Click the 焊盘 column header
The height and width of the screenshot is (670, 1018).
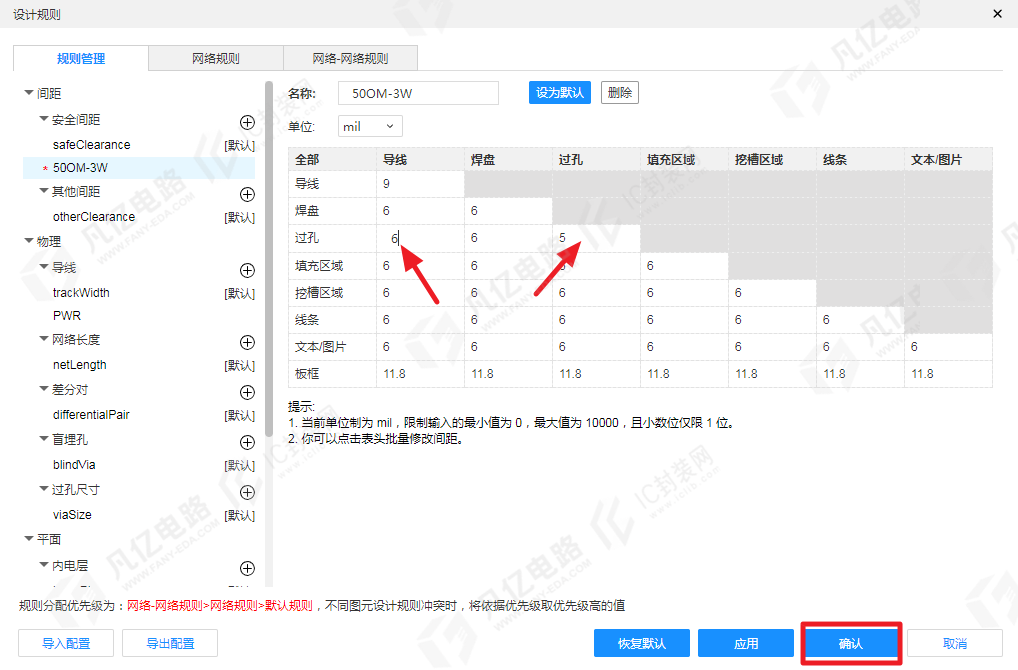(x=508, y=160)
